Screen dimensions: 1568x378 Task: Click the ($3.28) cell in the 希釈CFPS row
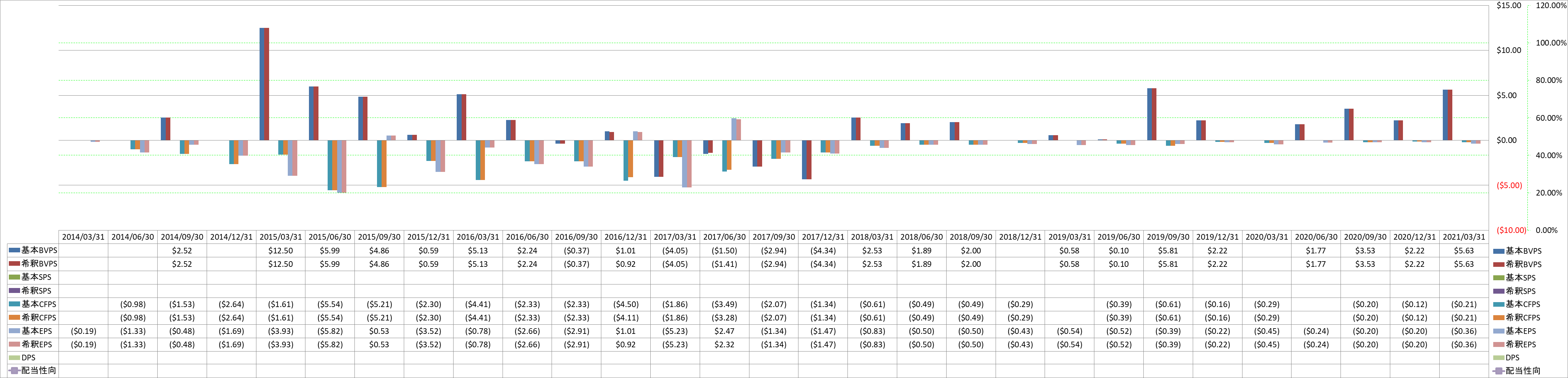(x=724, y=318)
